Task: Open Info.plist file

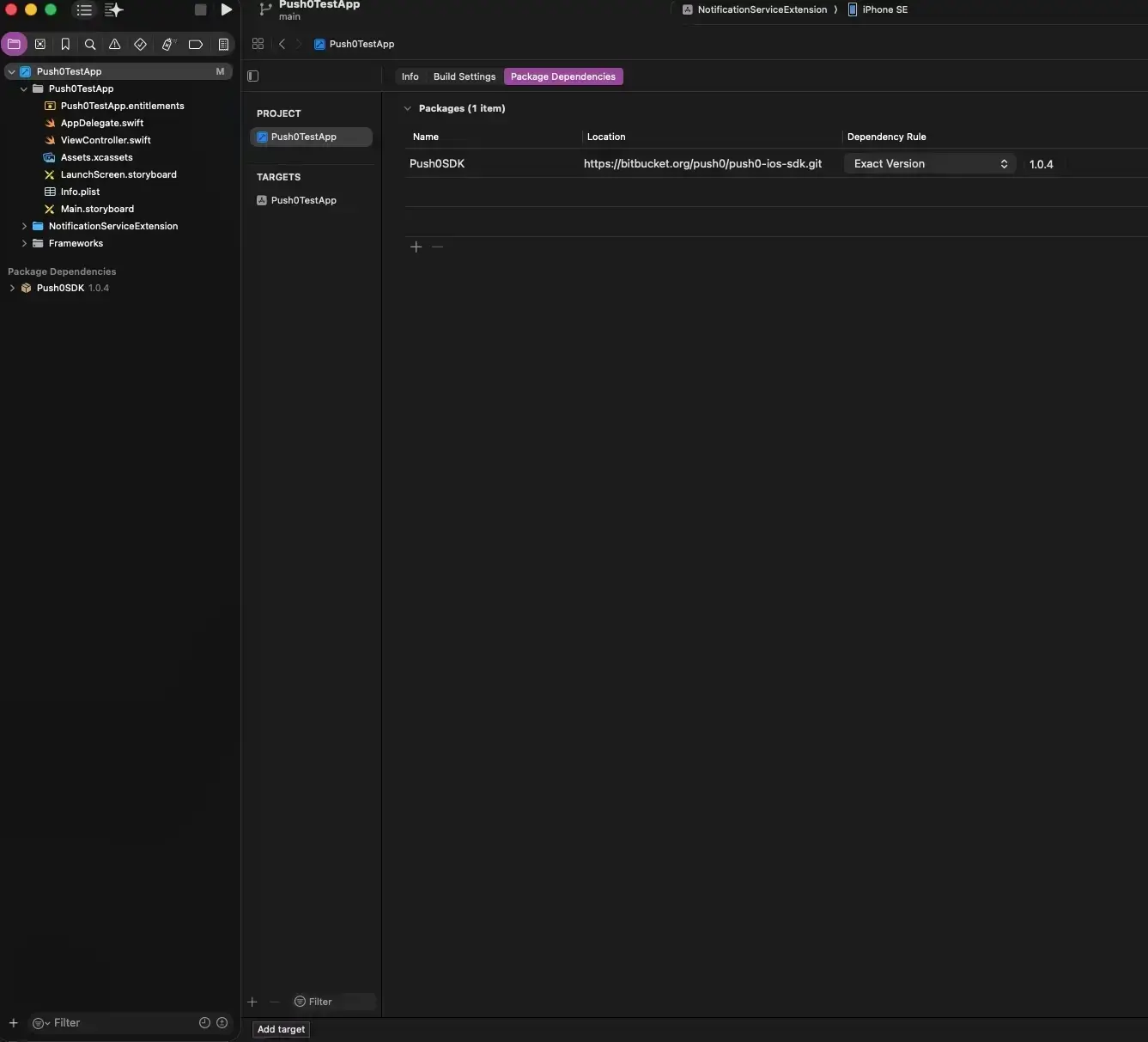Action: point(80,192)
